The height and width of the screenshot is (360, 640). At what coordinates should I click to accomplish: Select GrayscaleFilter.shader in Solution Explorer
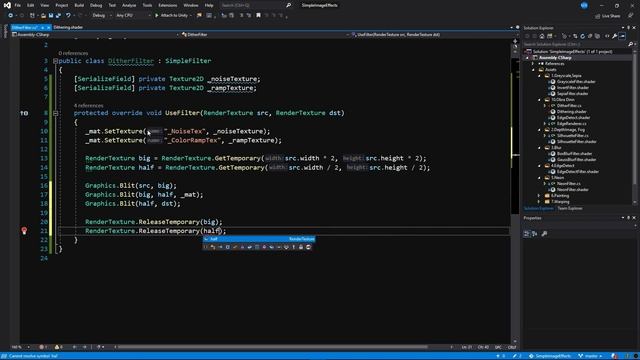tap(576, 82)
